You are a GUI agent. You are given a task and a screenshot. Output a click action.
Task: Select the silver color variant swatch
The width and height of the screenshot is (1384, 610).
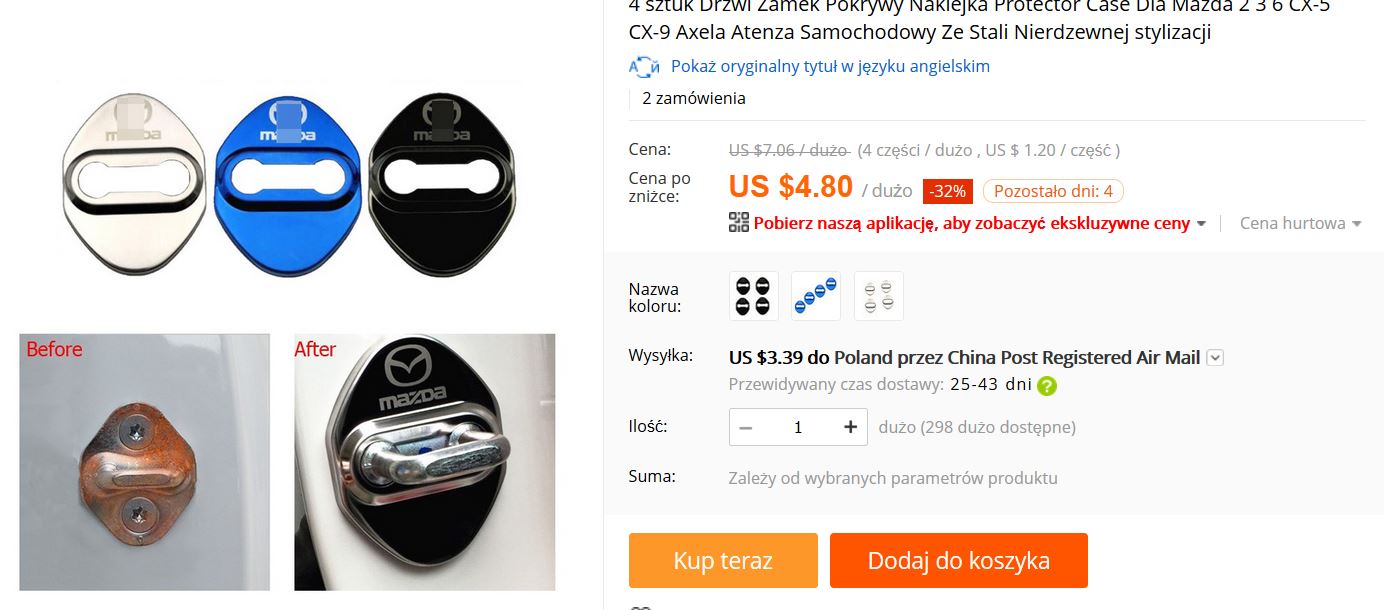(879, 296)
